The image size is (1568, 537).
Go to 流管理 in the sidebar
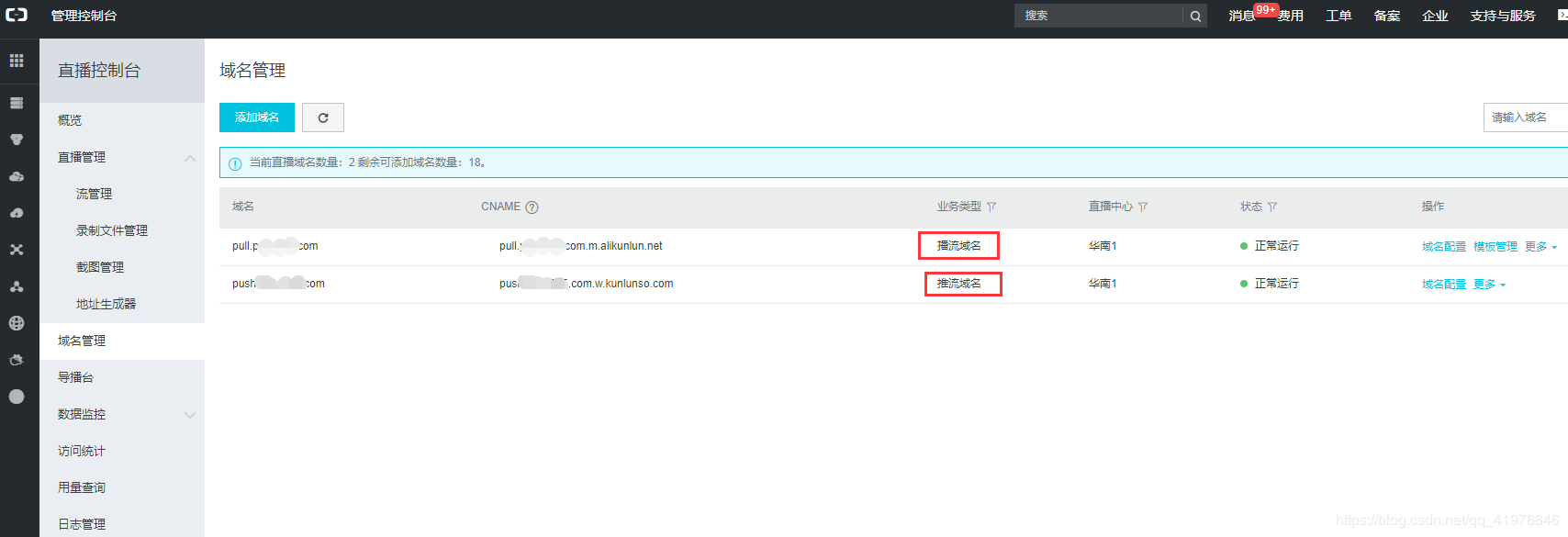(94, 194)
